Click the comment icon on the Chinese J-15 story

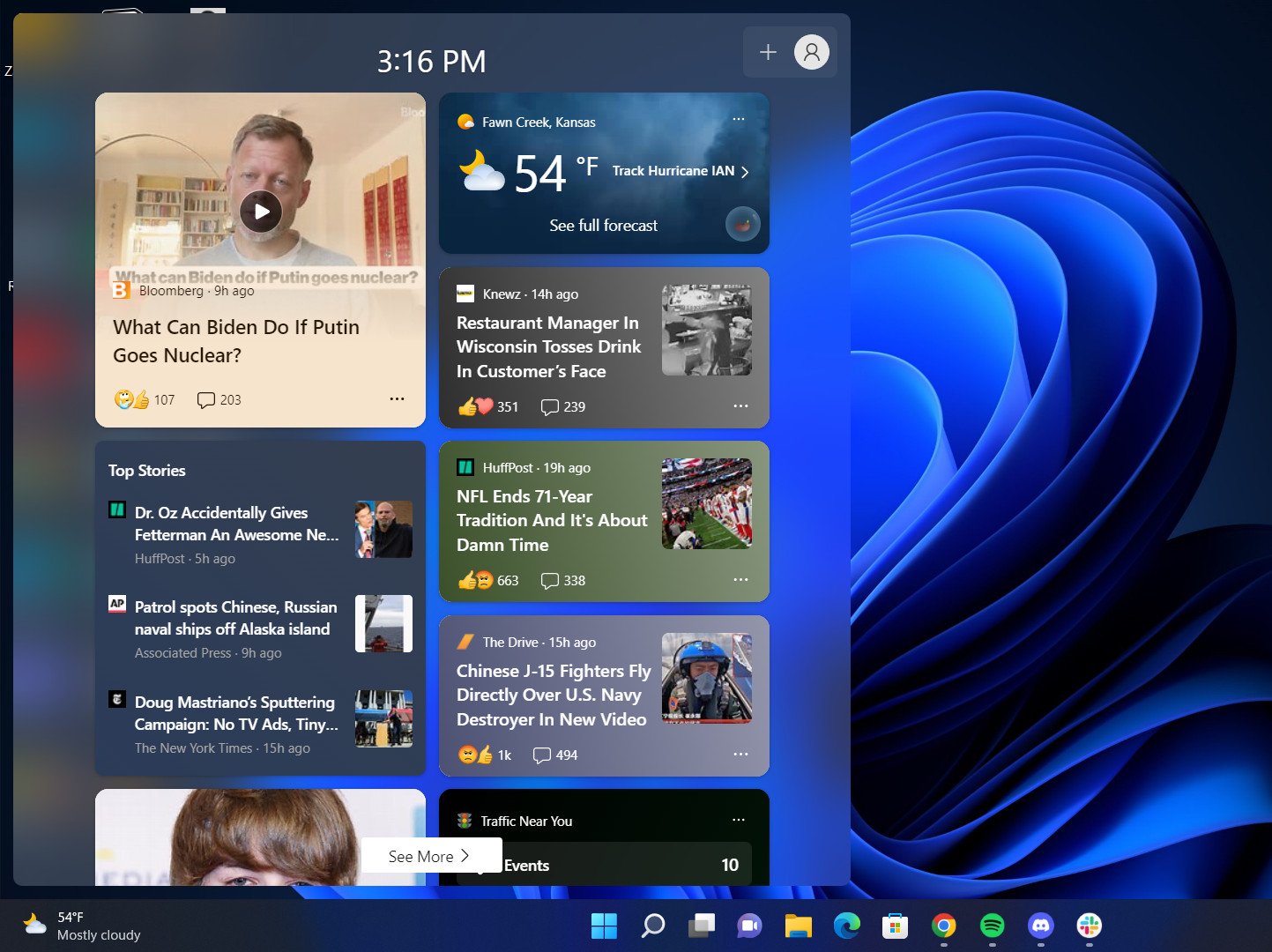point(542,755)
